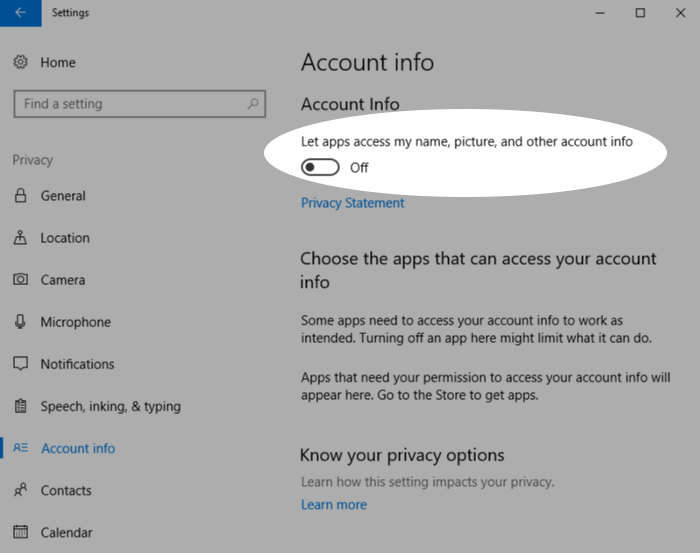
Task: Click 'Know your privacy options' heading
Action: pos(402,455)
